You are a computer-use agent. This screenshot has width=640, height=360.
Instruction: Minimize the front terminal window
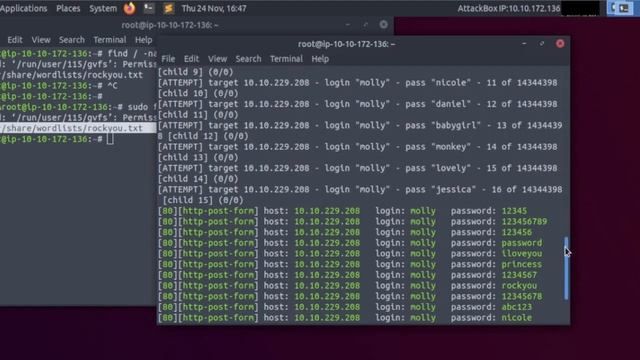click(x=524, y=44)
